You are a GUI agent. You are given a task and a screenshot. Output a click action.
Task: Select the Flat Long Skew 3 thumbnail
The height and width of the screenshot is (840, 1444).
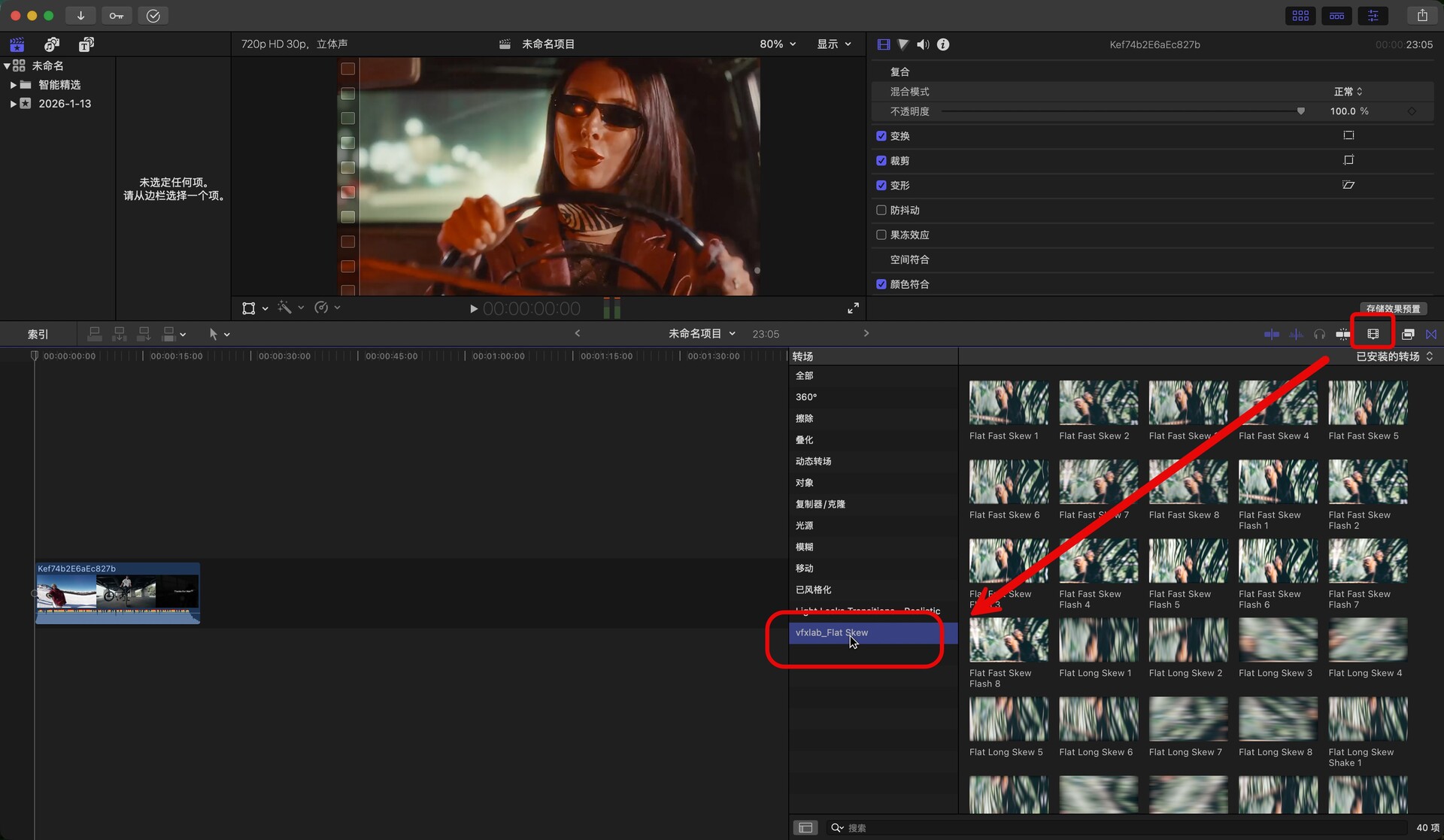[1277, 640]
